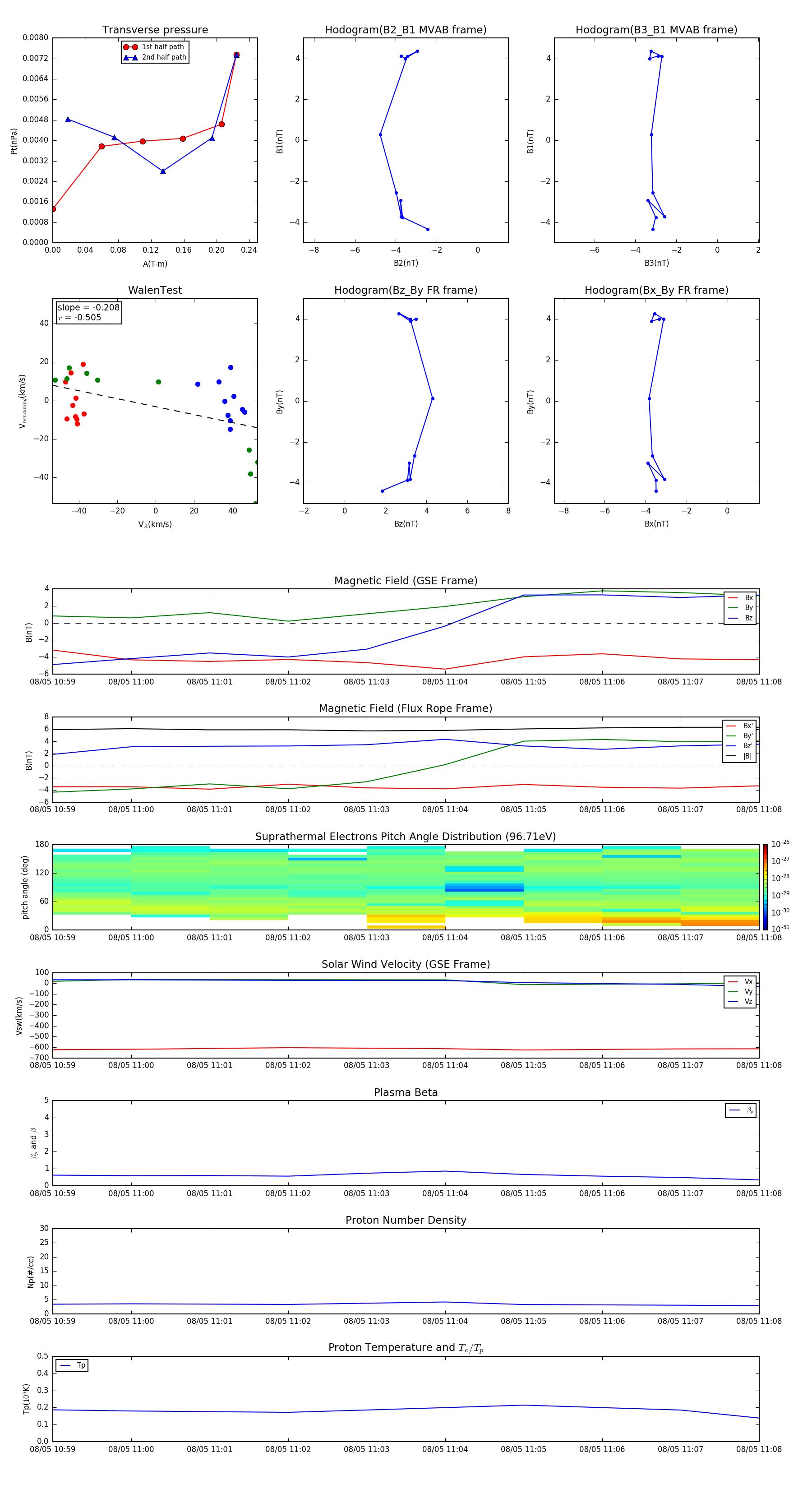Click the 'Vsw(km/s)' axis label
The image size is (812, 1489).
18,1016
